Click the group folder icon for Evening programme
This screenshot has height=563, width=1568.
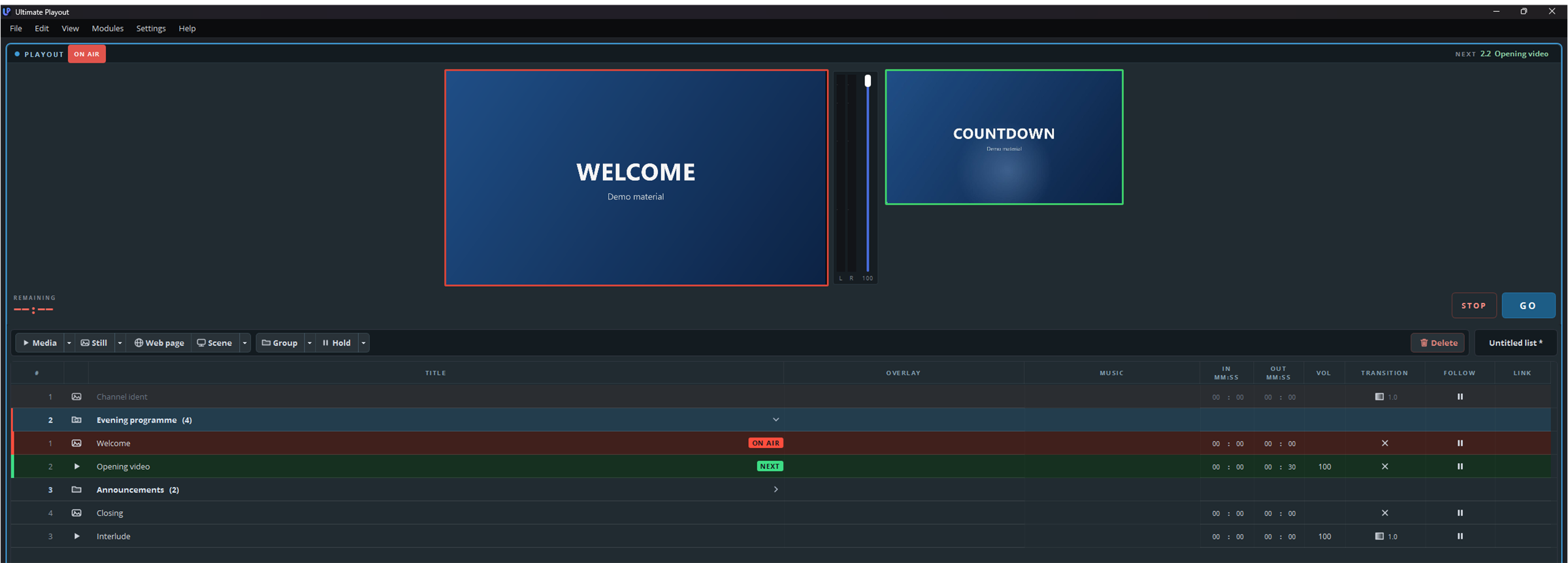[76, 420]
